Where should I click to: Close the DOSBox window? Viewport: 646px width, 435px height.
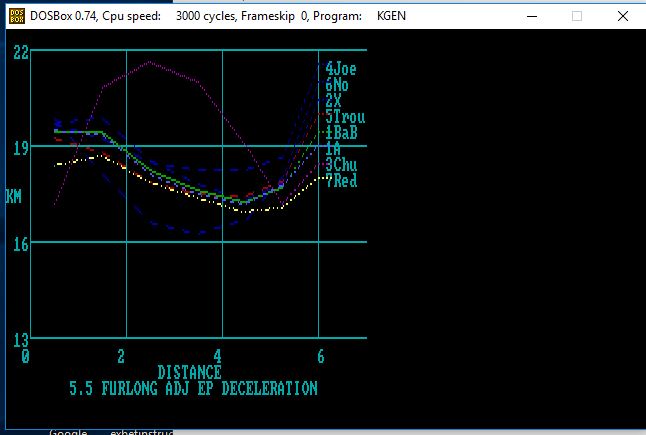[x=623, y=16]
